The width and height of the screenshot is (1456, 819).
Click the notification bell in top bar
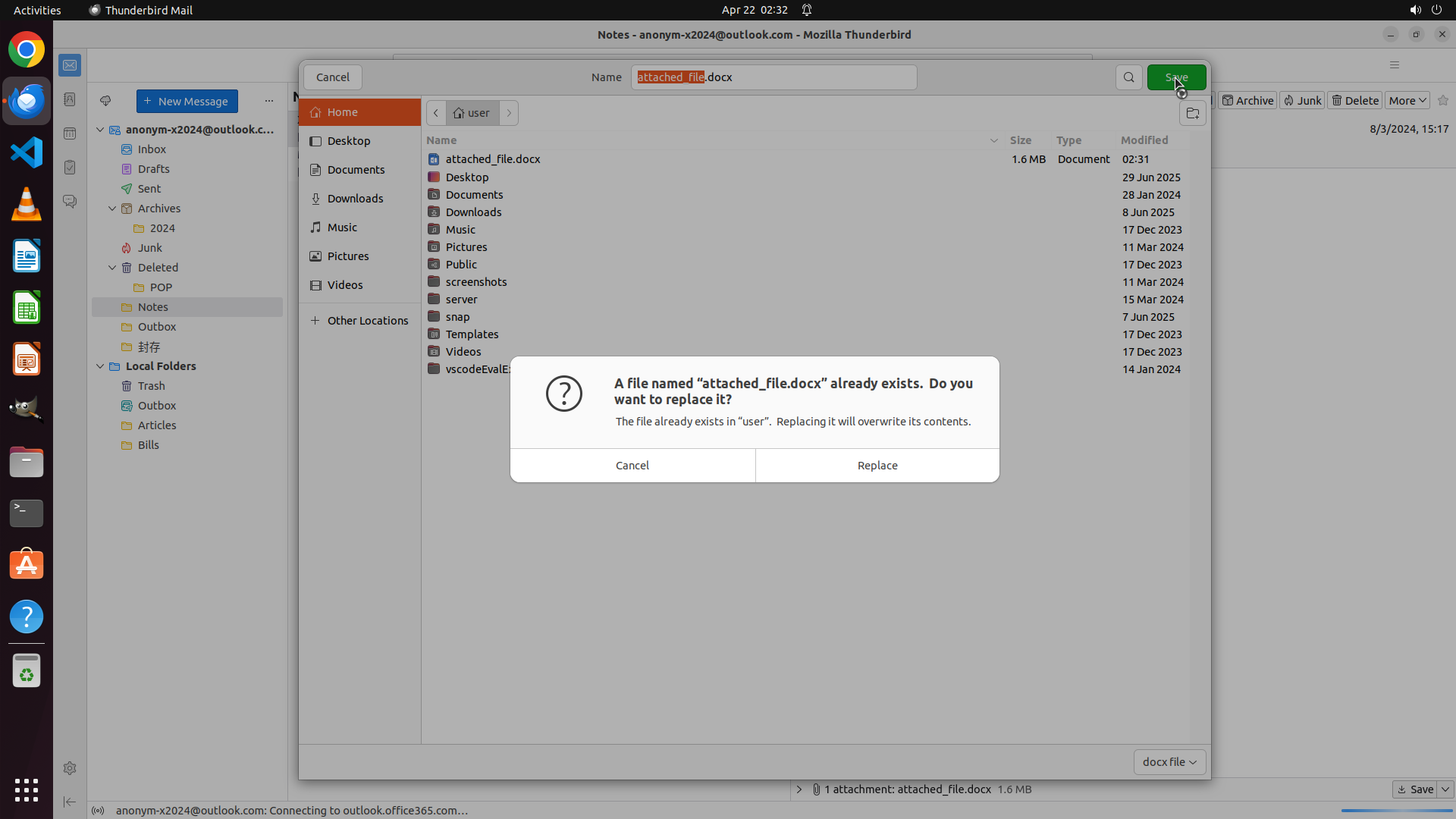click(807, 10)
